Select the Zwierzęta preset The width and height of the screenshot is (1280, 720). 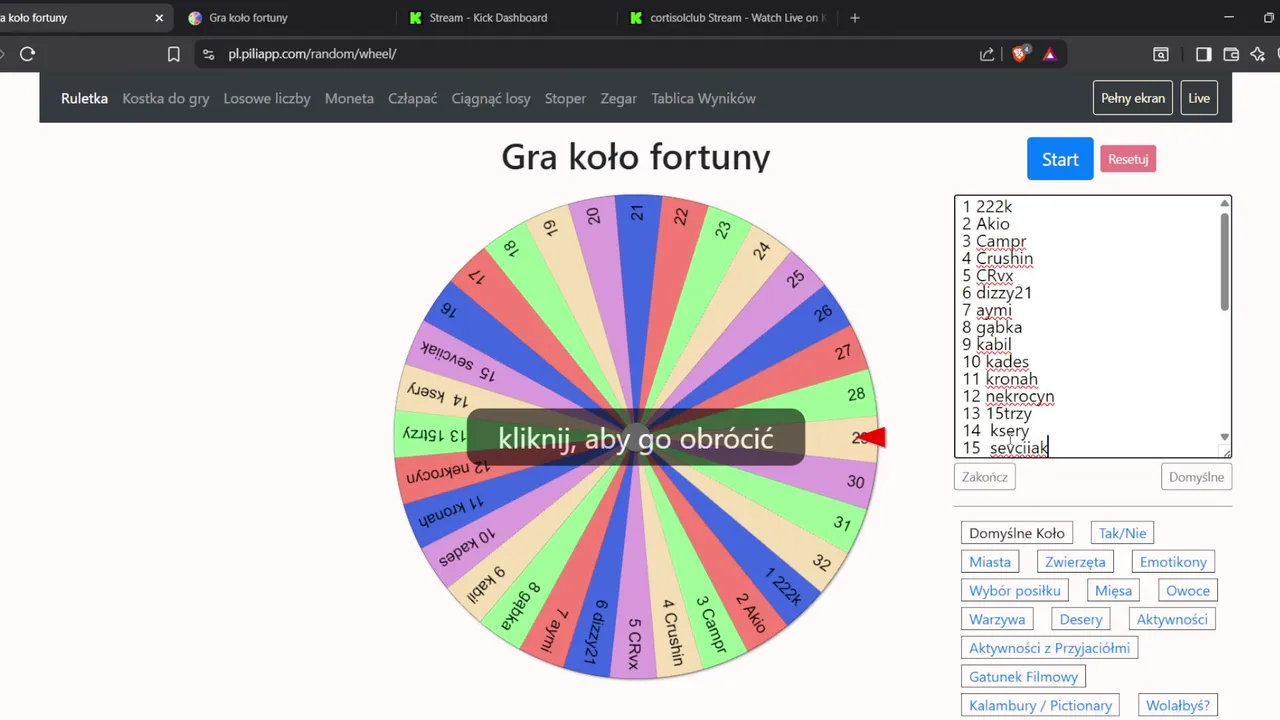(x=1075, y=562)
